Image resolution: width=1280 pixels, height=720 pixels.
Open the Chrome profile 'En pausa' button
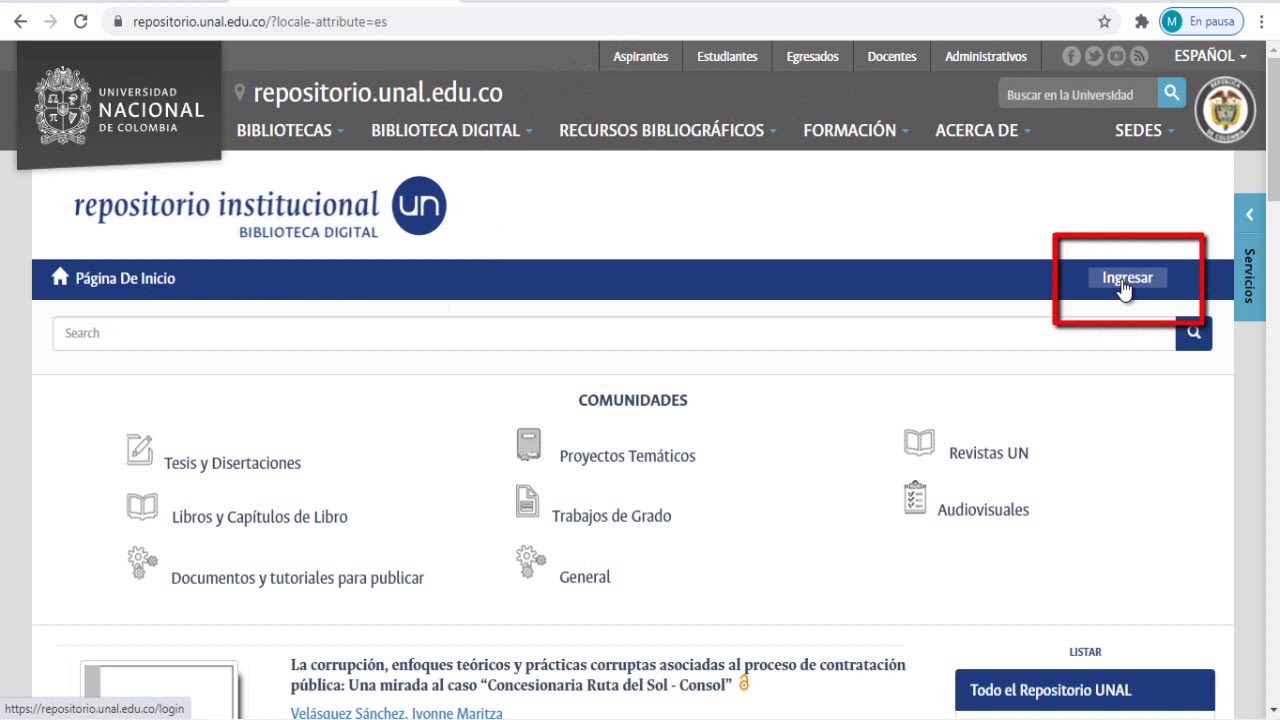coord(1201,21)
